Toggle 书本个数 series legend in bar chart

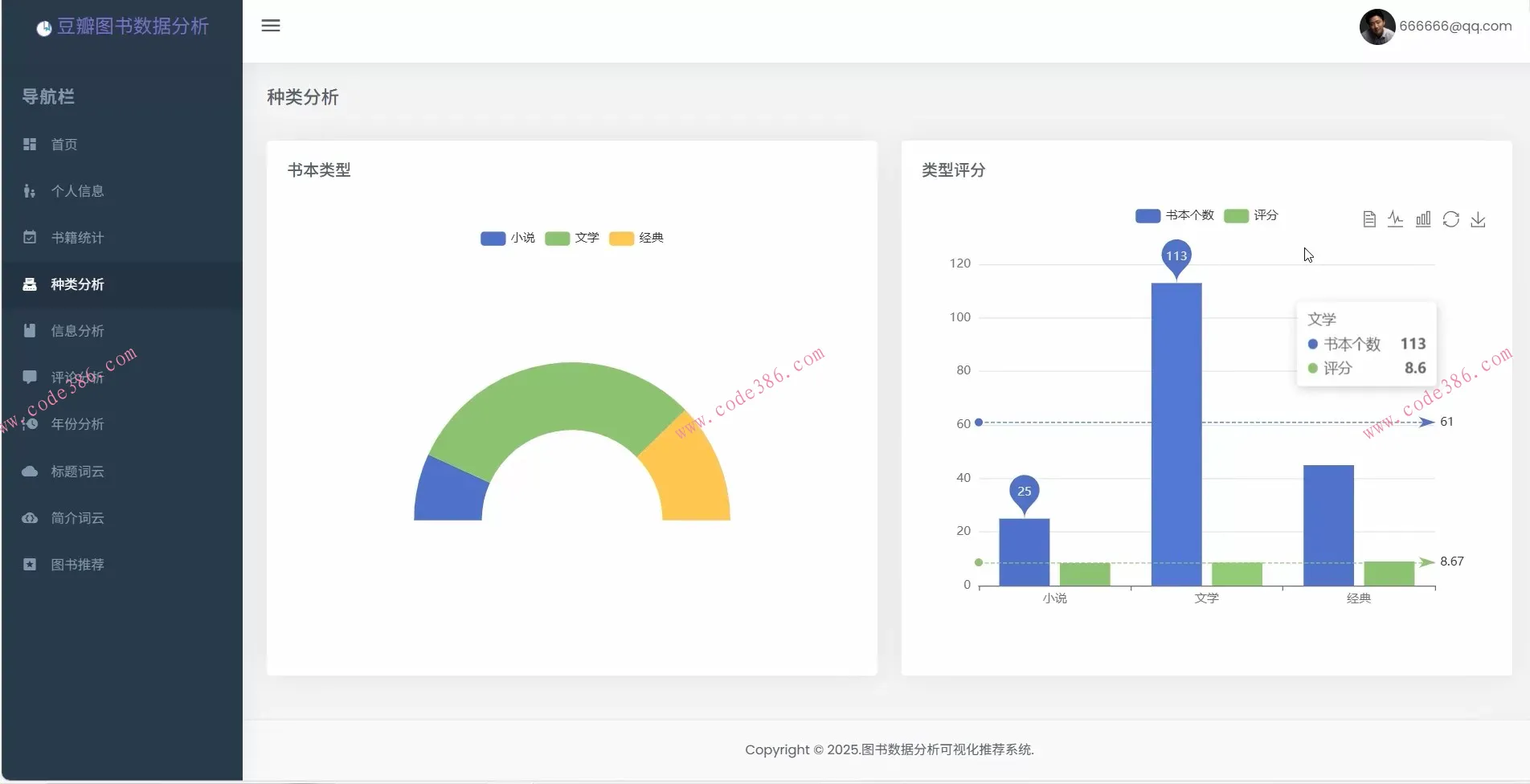pos(1175,216)
